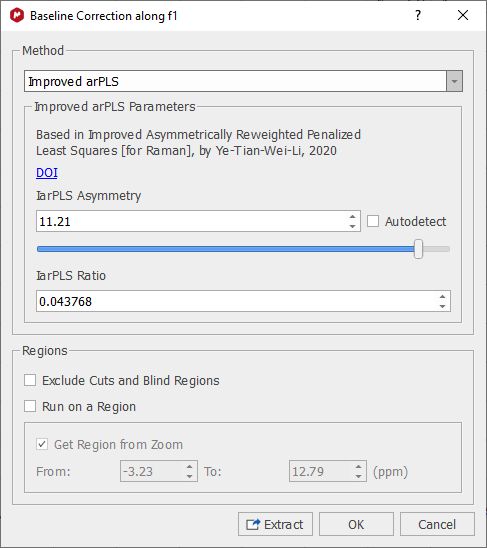Open the Improved arPLS method combo box
This screenshot has height=548, width=487.
[x=243, y=81]
